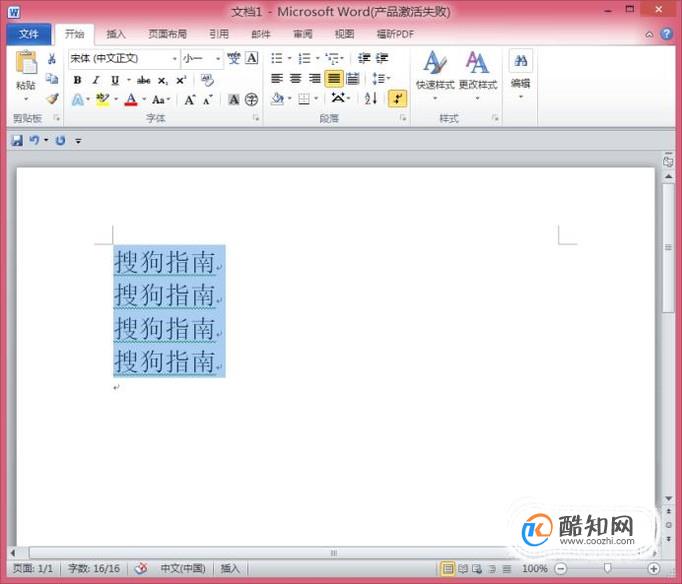
Task: Click the Cut scissors icon
Action: click(x=52, y=58)
